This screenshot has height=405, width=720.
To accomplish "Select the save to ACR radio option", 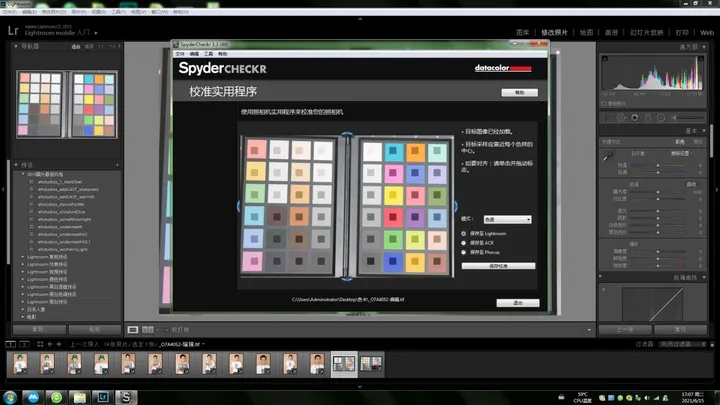I will 464,243.
